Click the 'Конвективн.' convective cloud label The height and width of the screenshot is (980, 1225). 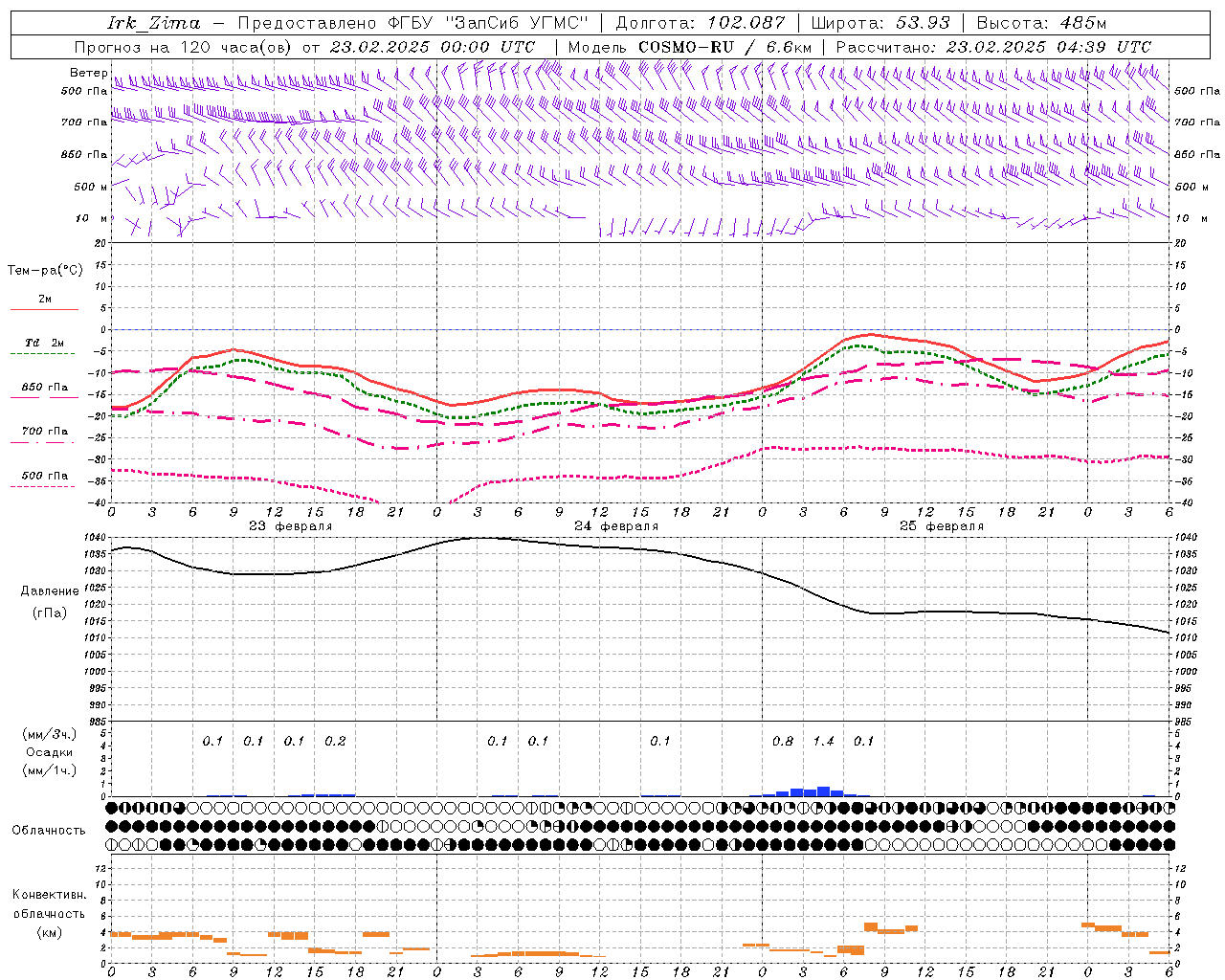tap(49, 895)
